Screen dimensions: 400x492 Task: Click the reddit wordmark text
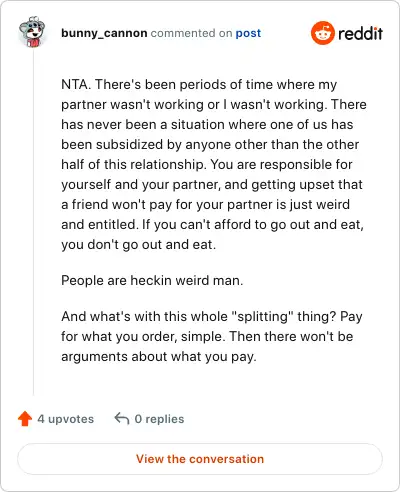click(x=360, y=33)
